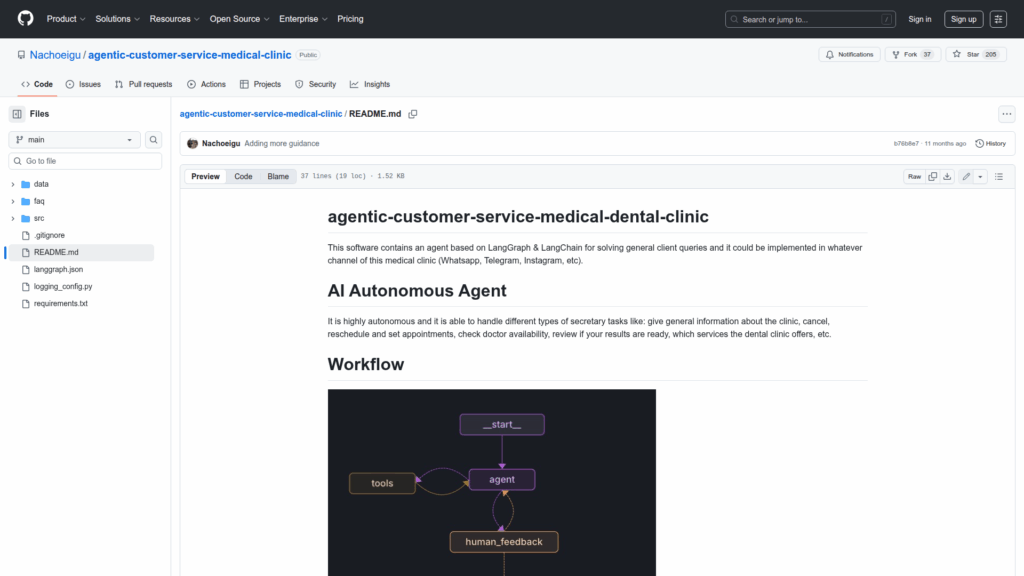Click the repository icon beside Nachoeigu
This screenshot has height=576, width=1024.
click(x=22, y=55)
